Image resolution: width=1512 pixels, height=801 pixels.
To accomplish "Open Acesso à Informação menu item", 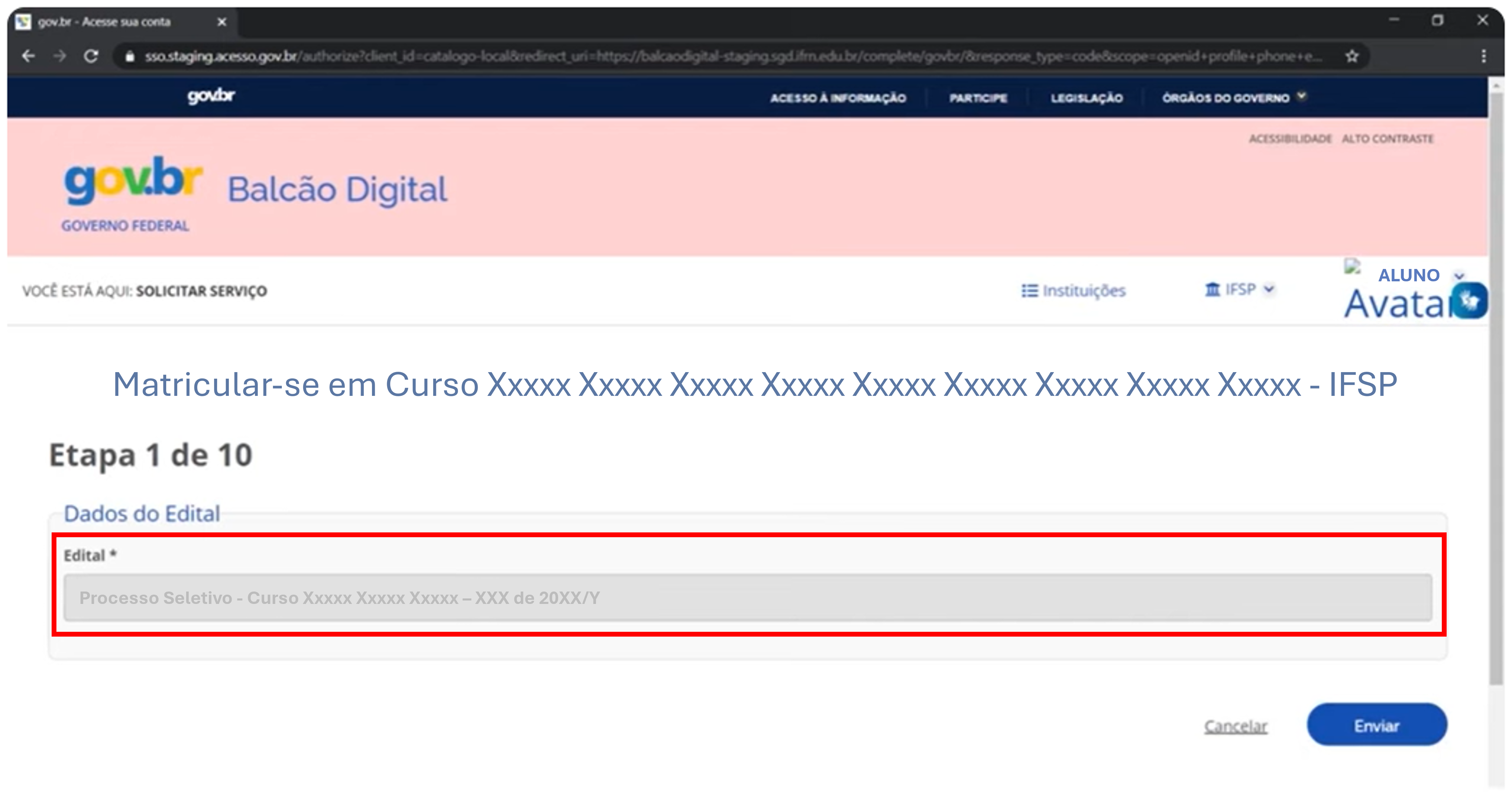I will [x=838, y=98].
